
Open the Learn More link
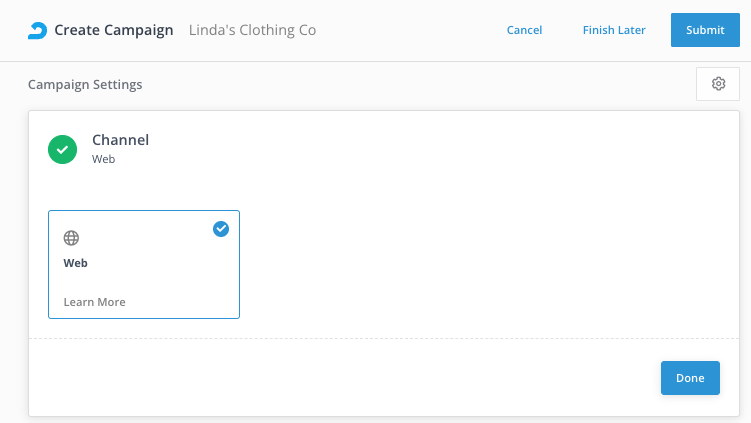pos(95,302)
